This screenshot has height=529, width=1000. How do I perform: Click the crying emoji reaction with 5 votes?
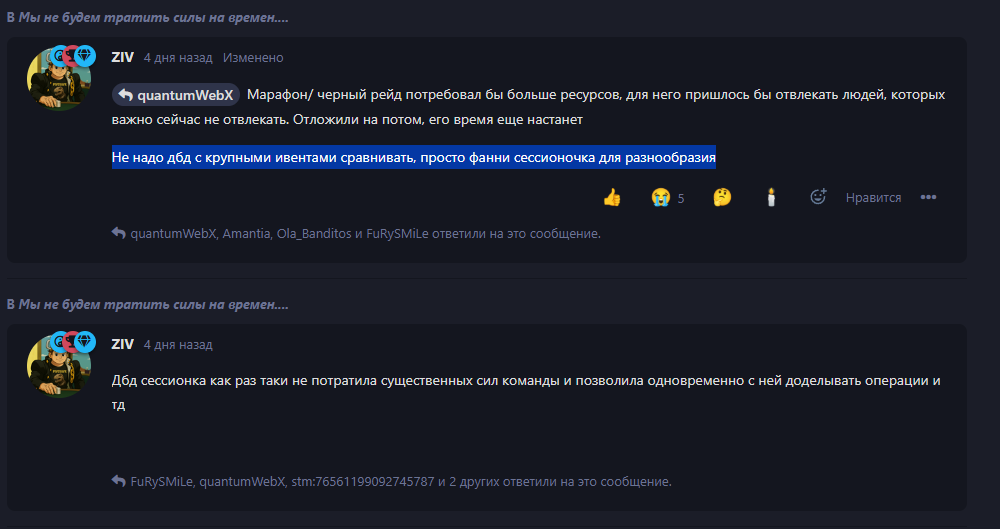coord(667,198)
